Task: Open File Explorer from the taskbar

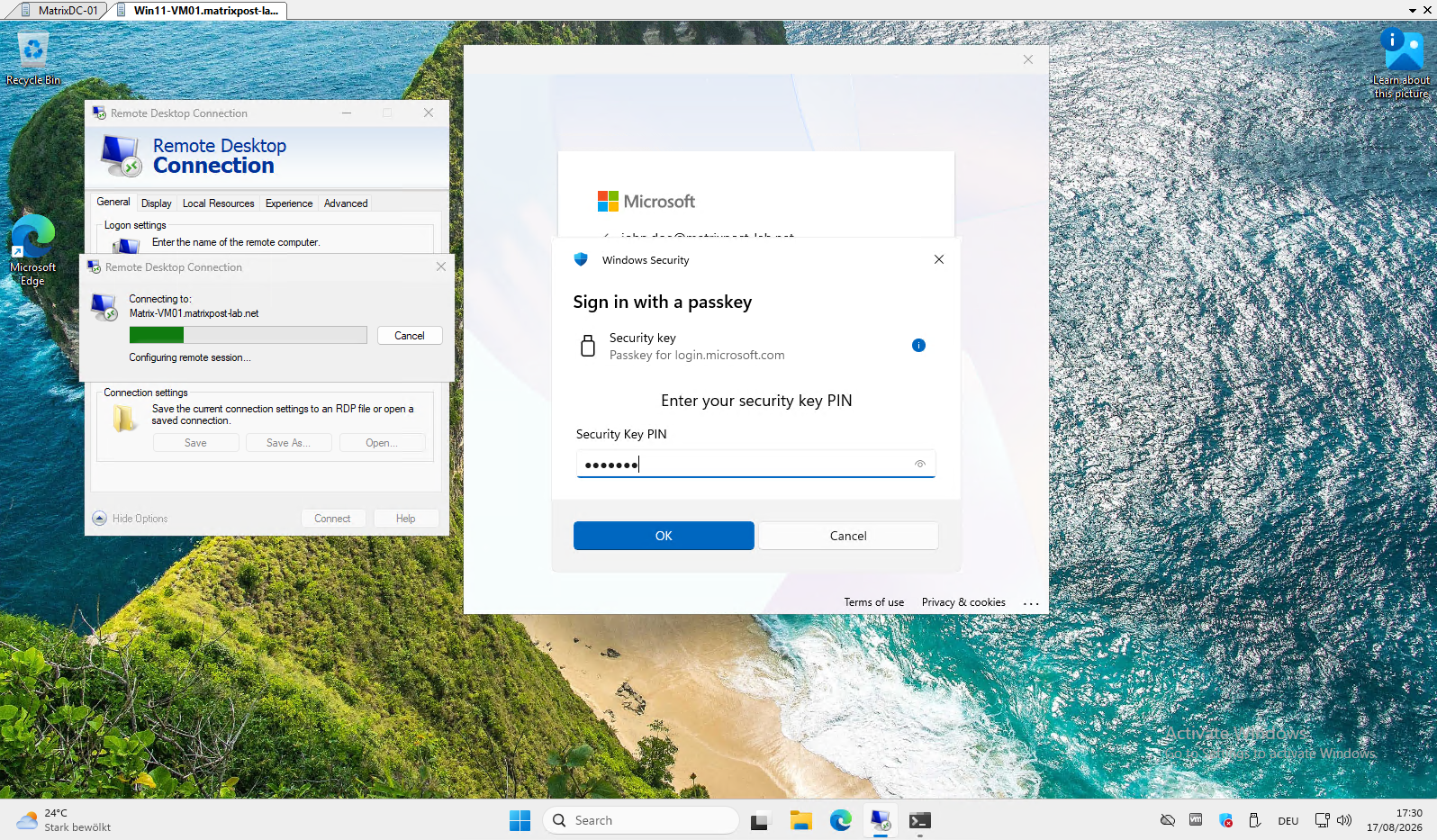Action: coord(801,820)
